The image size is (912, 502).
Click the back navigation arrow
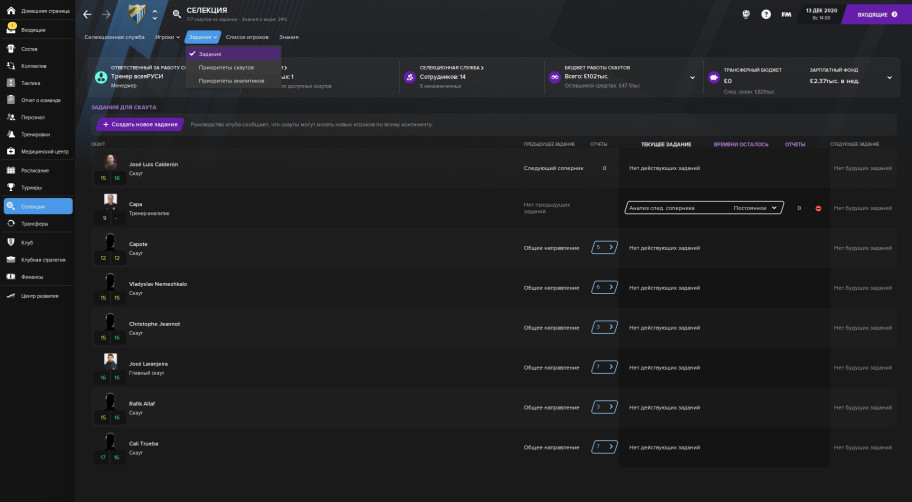pyautogui.click(x=87, y=14)
